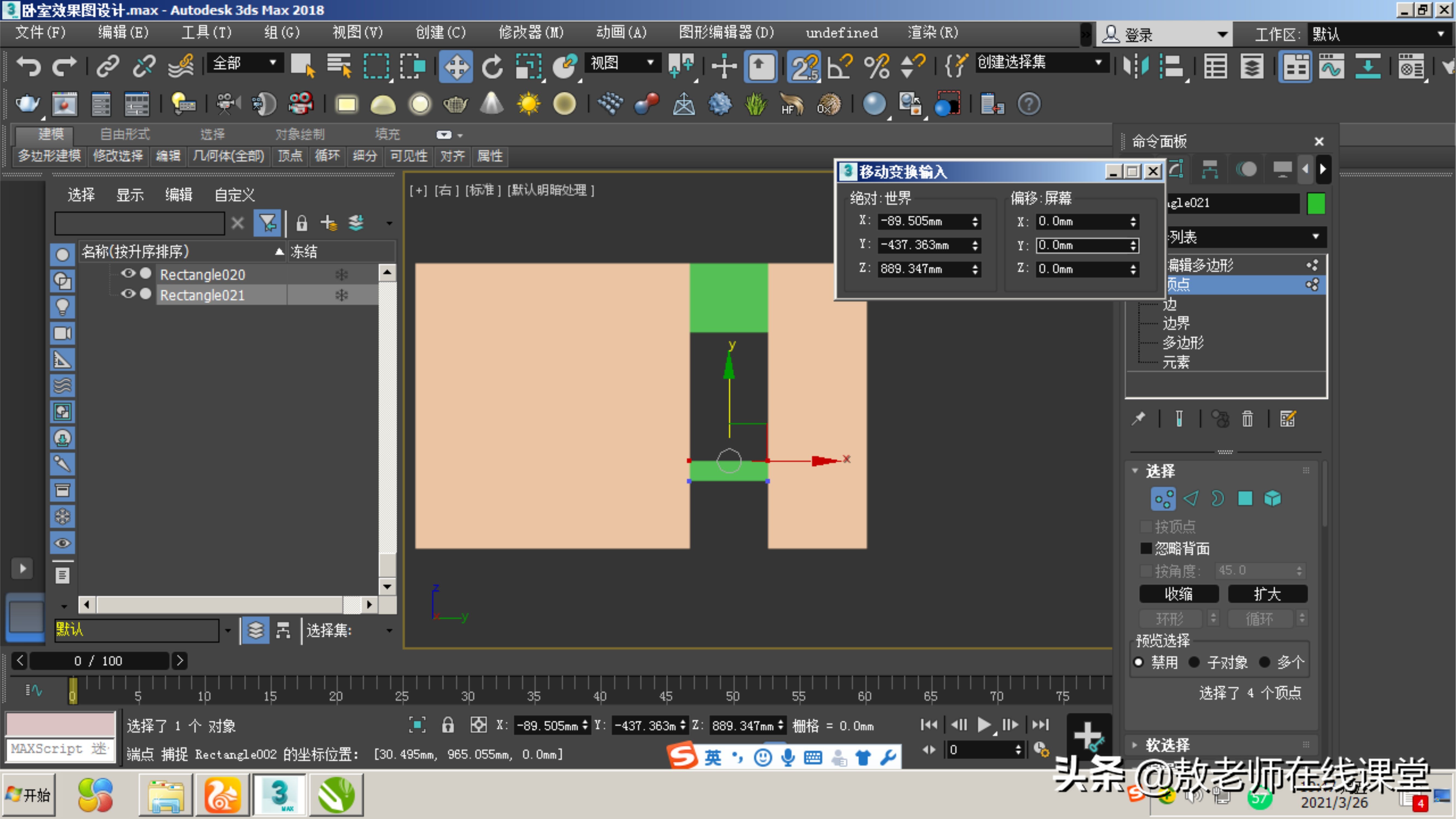Open the 全部 selection filter dropdown
The height and width of the screenshot is (819, 1456).
tap(274, 63)
